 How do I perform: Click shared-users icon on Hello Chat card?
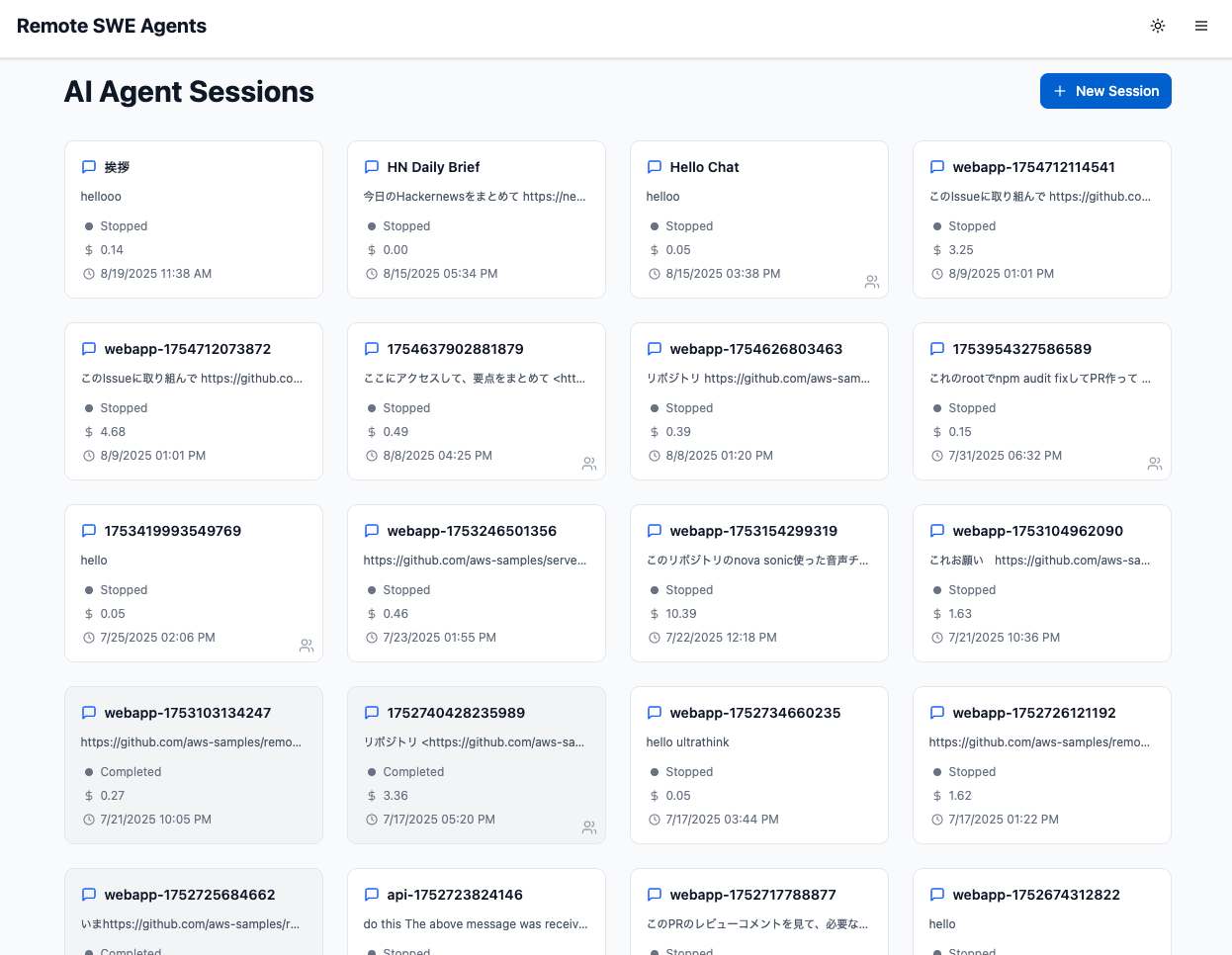point(872,282)
